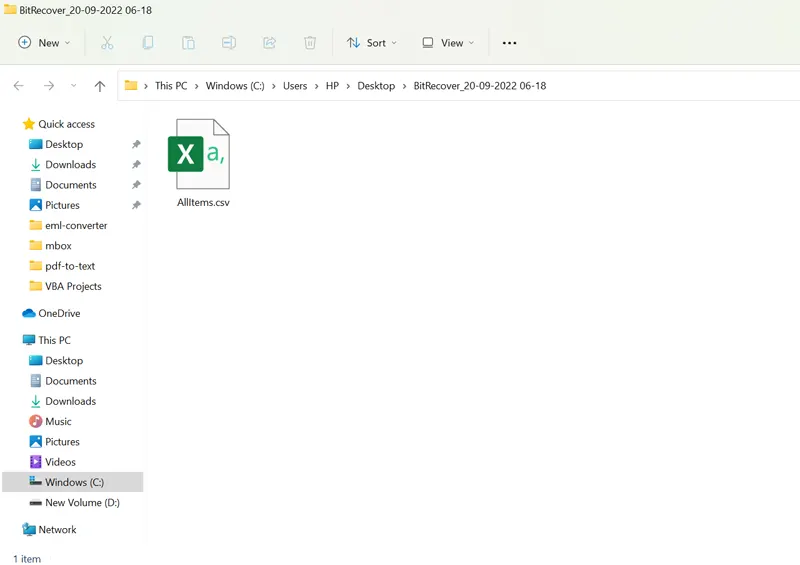Click the Cut scissors icon
Screen dimensions: 800x565
point(107,43)
